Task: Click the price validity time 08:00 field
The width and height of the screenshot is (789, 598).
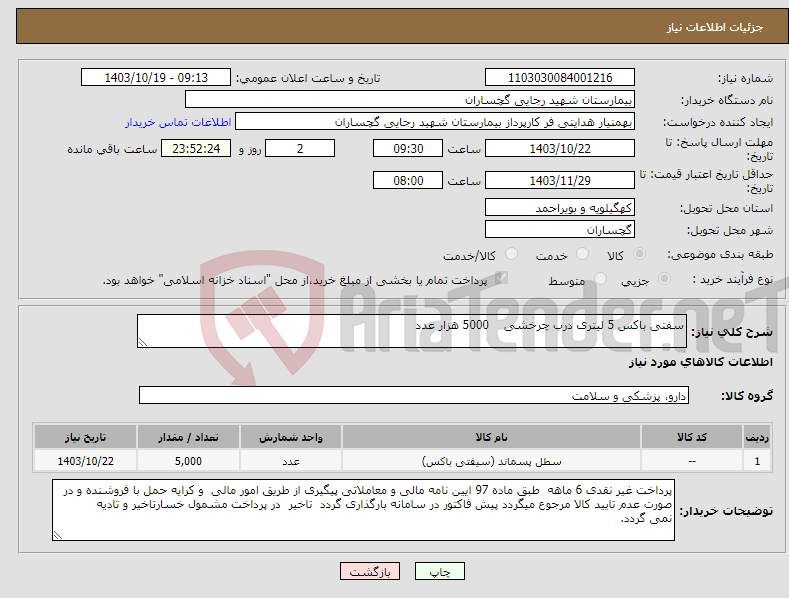Action: pyautogui.click(x=408, y=180)
